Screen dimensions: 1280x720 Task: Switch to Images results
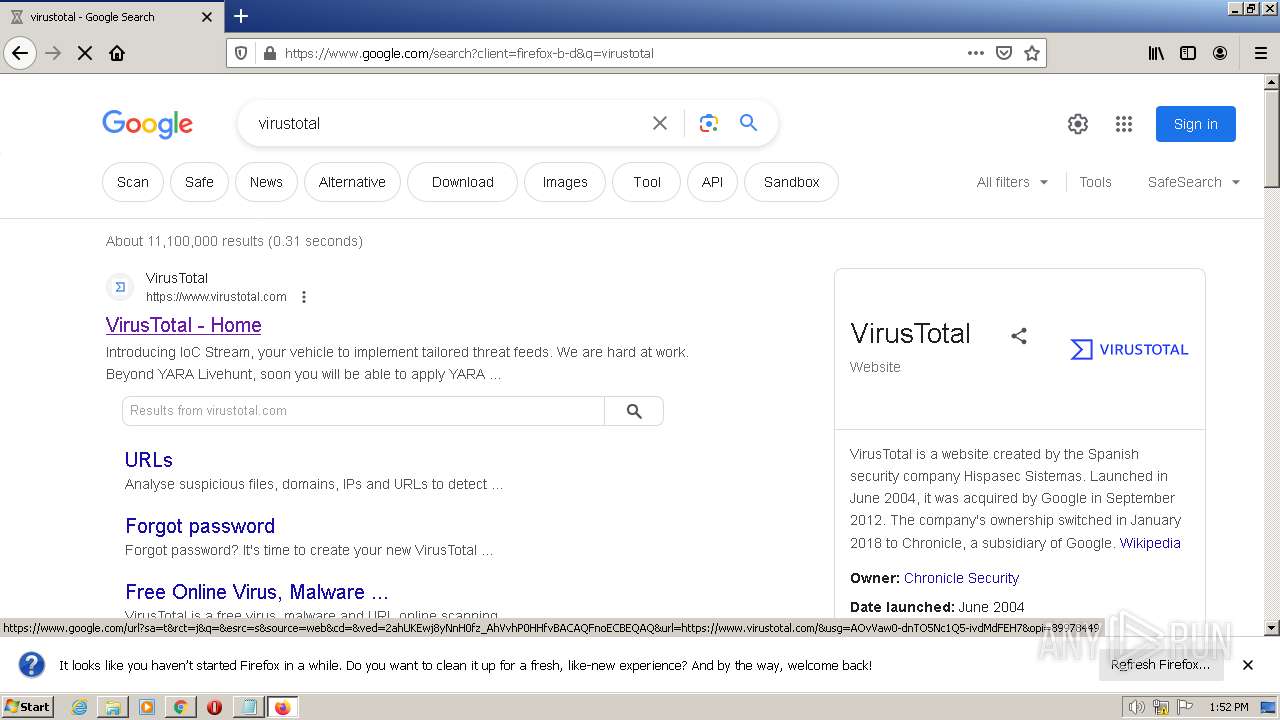click(x=565, y=182)
